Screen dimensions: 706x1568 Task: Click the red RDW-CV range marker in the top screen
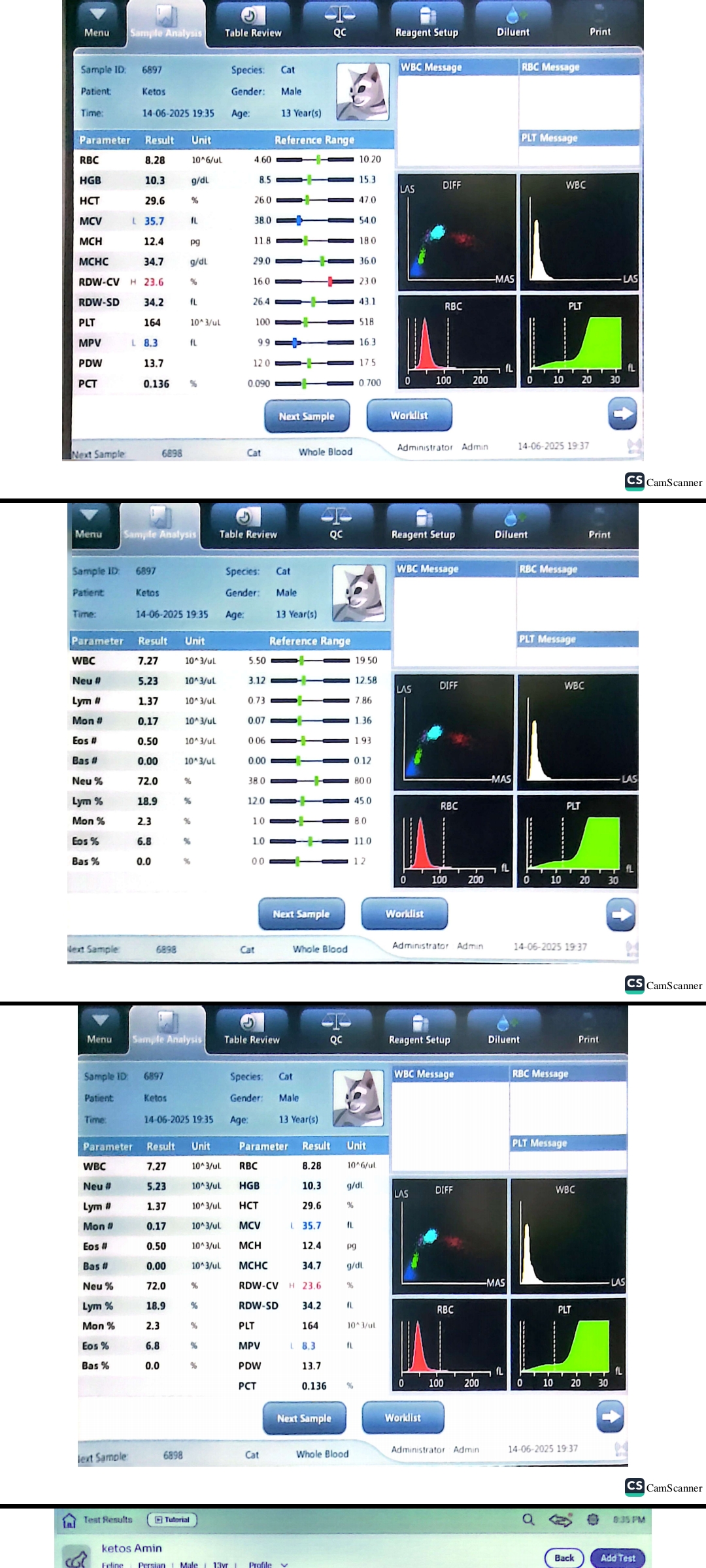(x=330, y=282)
